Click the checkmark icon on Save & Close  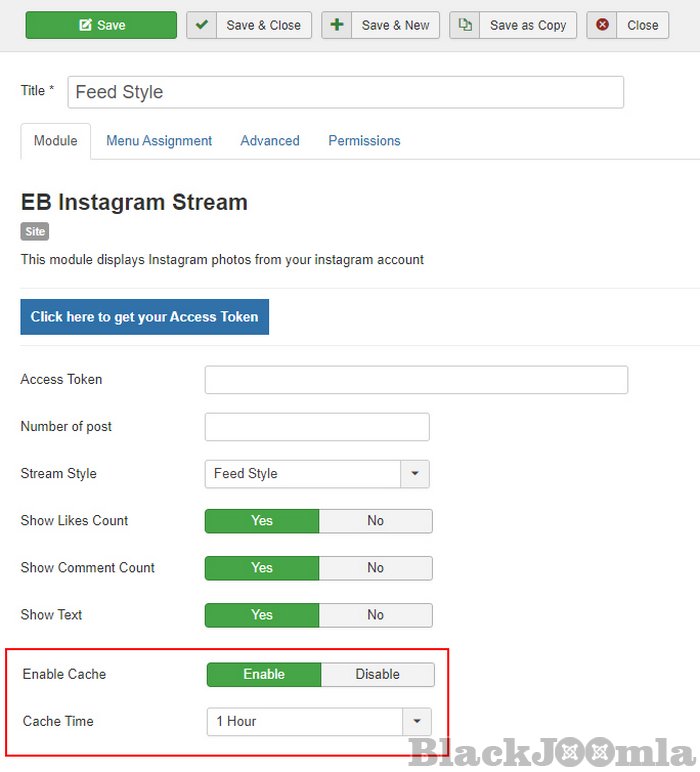click(202, 25)
